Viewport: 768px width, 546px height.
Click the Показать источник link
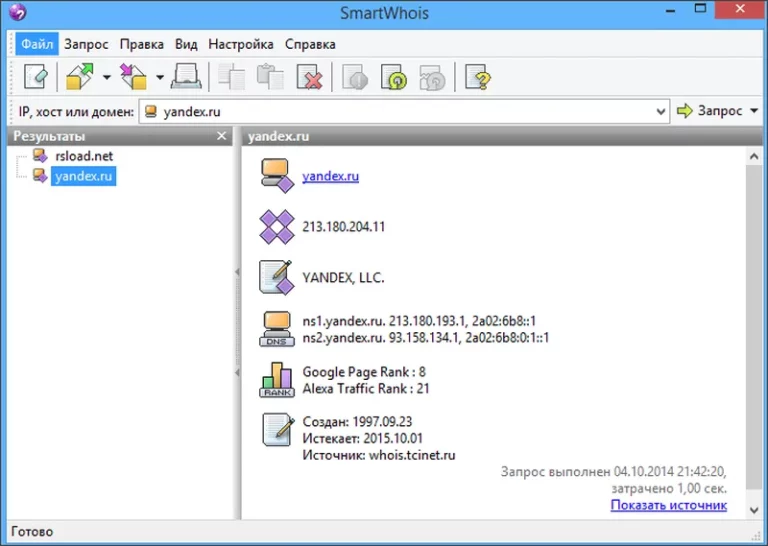668,505
